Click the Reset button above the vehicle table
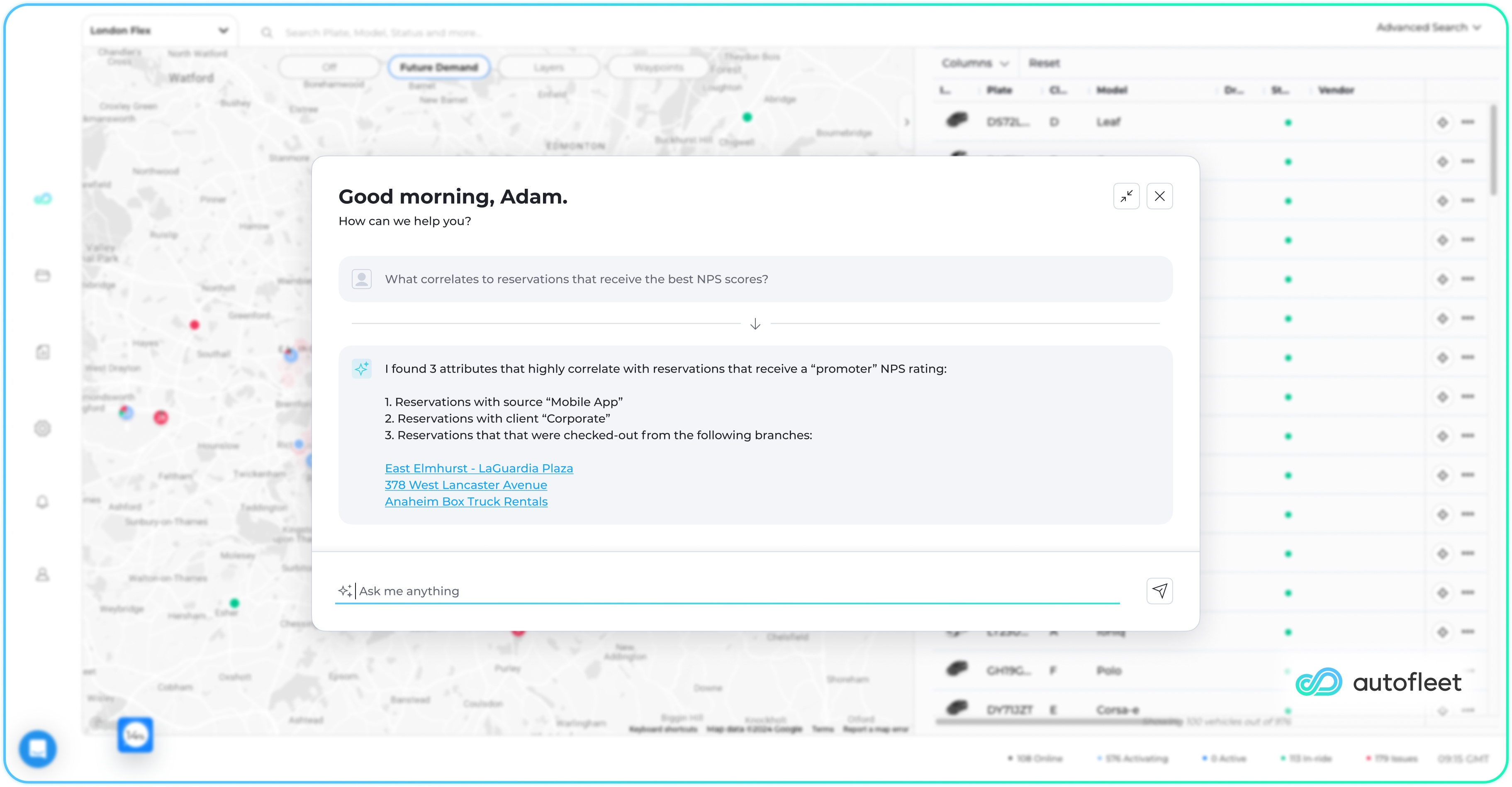This screenshot has height=787, width=1512. (x=1044, y=63)
